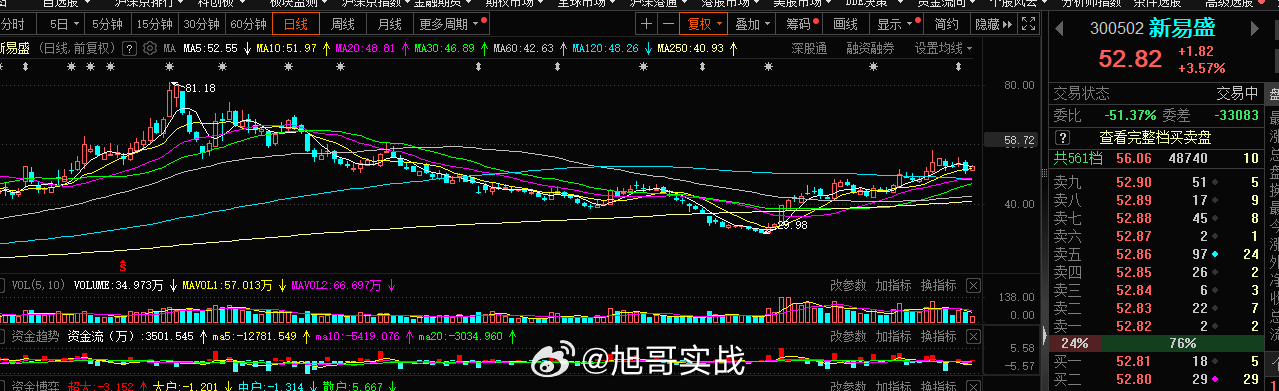
Task: Click 改参数 in the 资金趋势 panel
Action: tap(847, 336)
